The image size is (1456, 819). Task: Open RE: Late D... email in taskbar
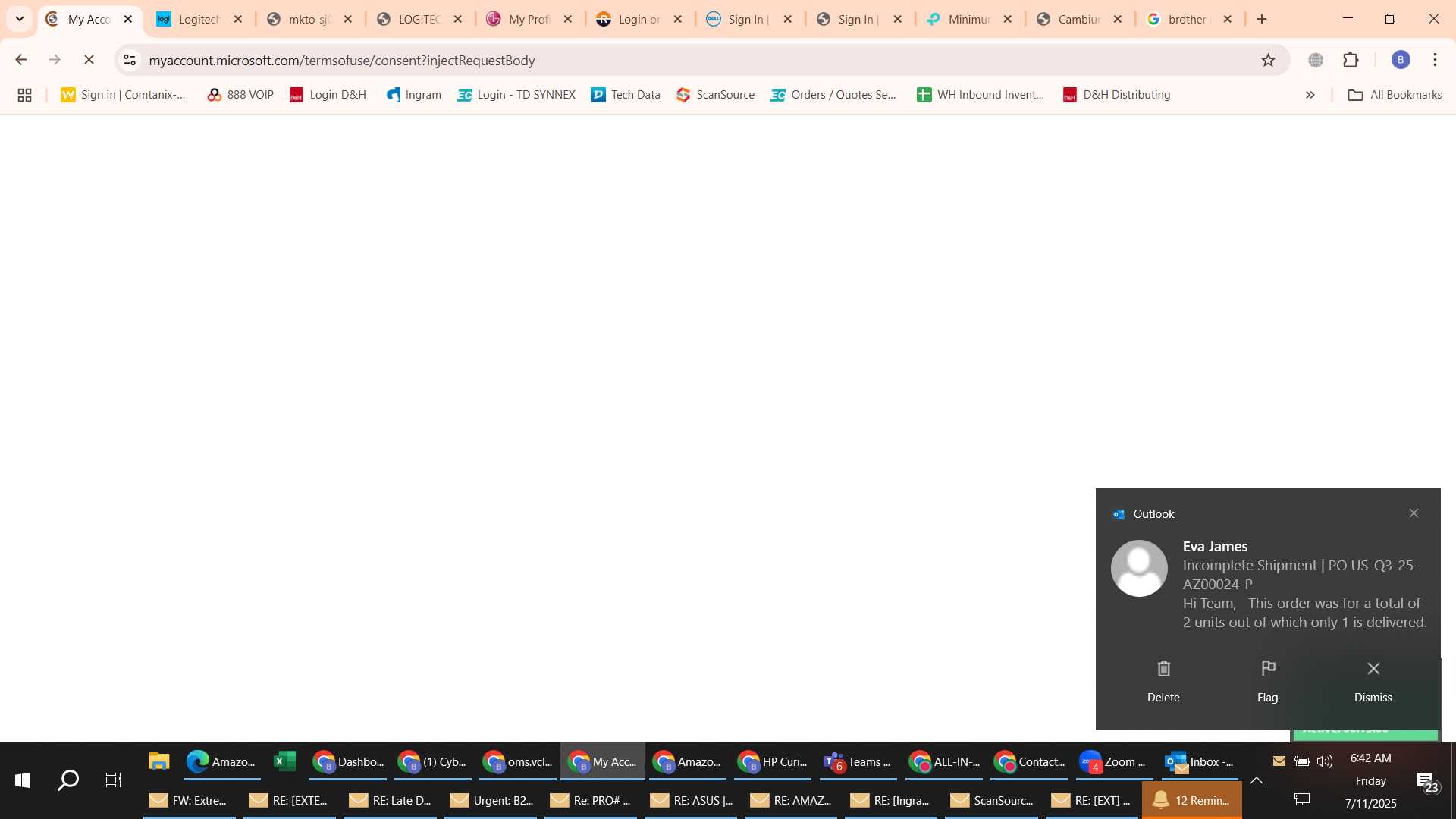click(391, 800)
